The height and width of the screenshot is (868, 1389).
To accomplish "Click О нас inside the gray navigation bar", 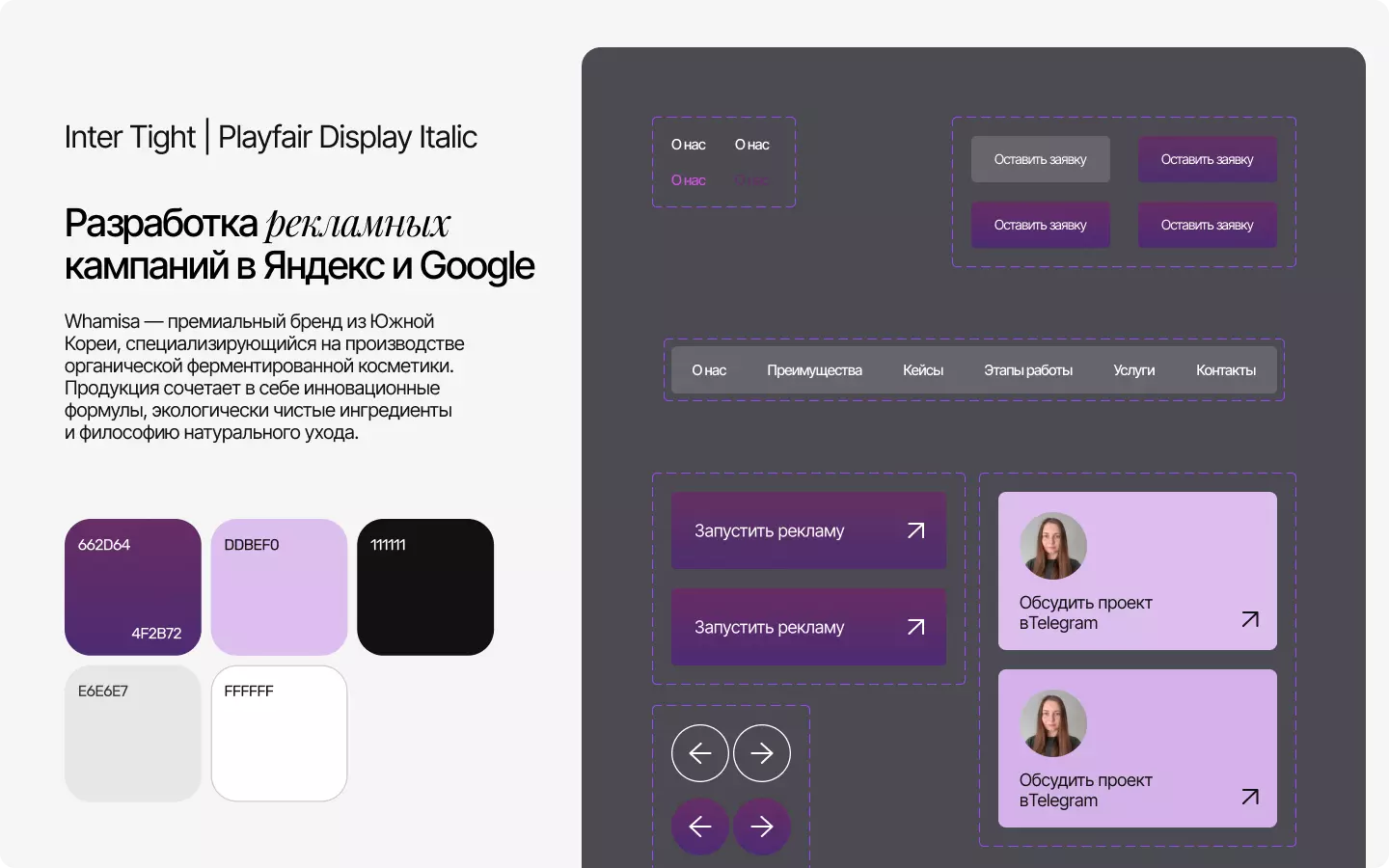I will [x=709, y=370].
